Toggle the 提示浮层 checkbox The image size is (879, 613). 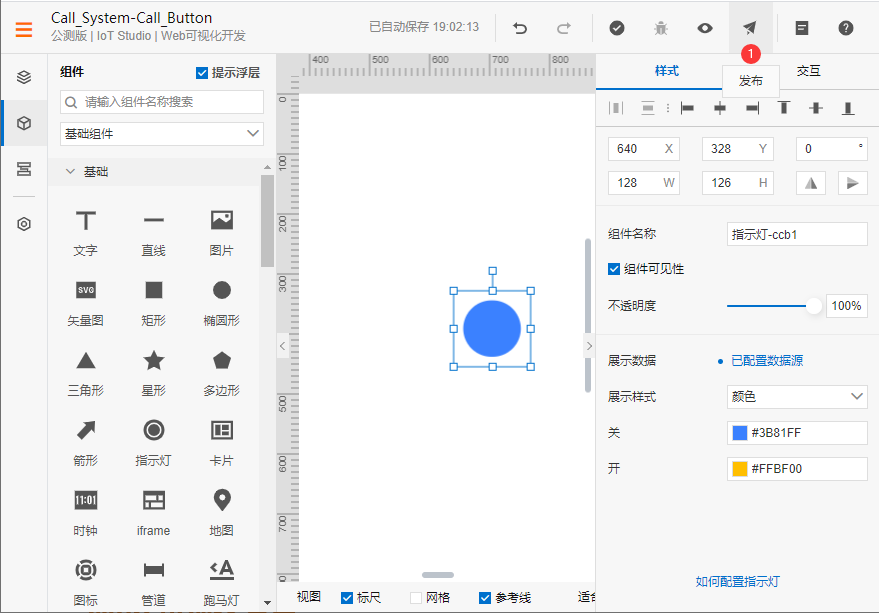tap(202, 73)
